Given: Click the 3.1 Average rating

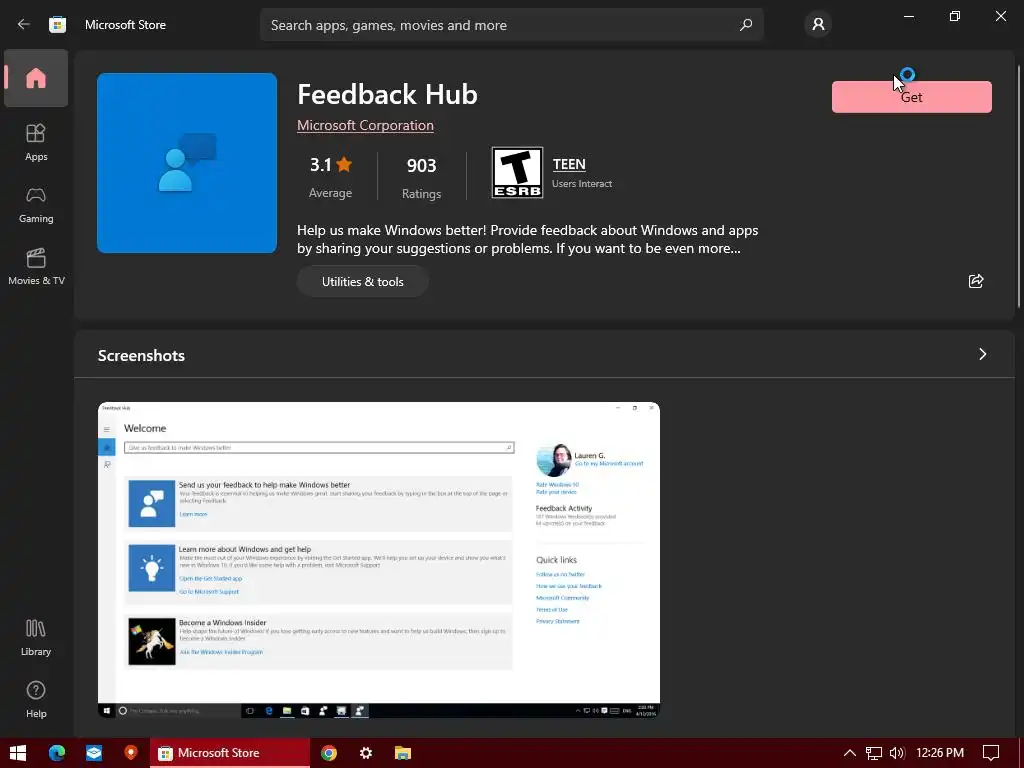Looking at the screenshot, I should coord(330,177).
